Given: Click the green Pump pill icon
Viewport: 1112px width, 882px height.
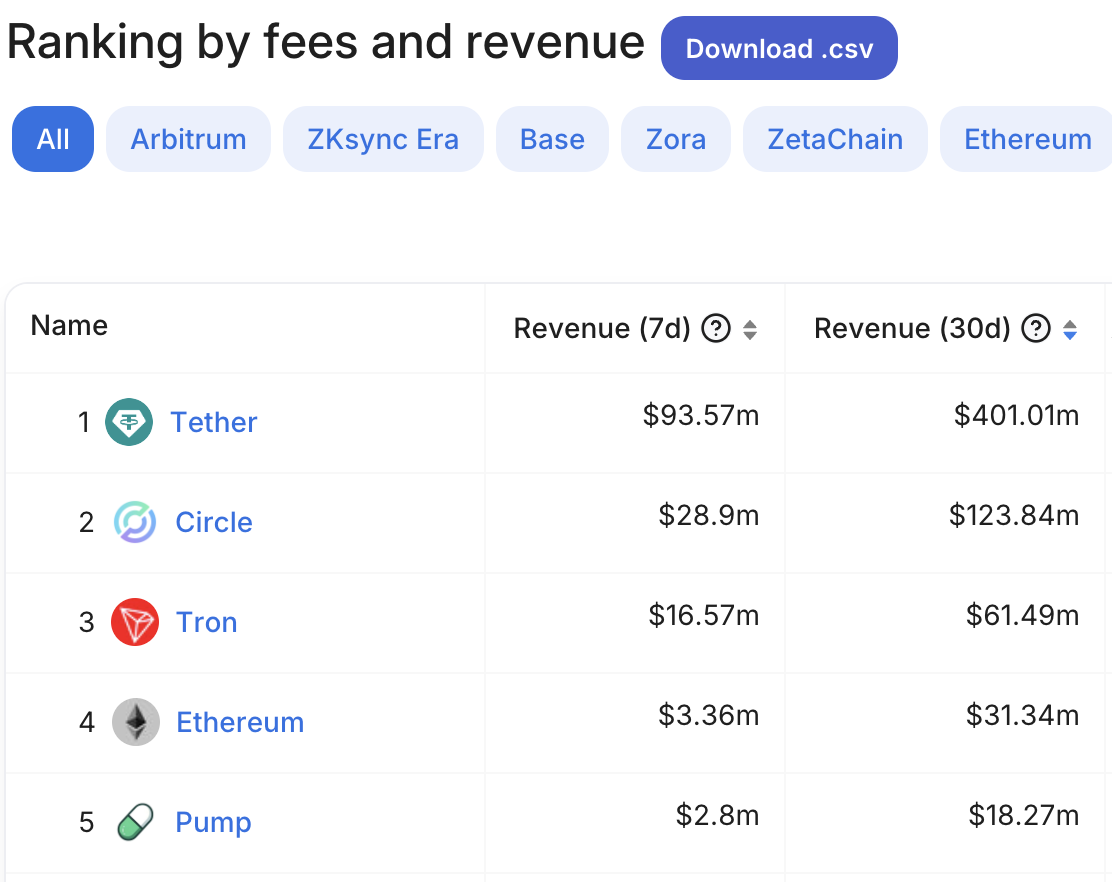Looking at the screenshot, I should click(x=134, y=822).
